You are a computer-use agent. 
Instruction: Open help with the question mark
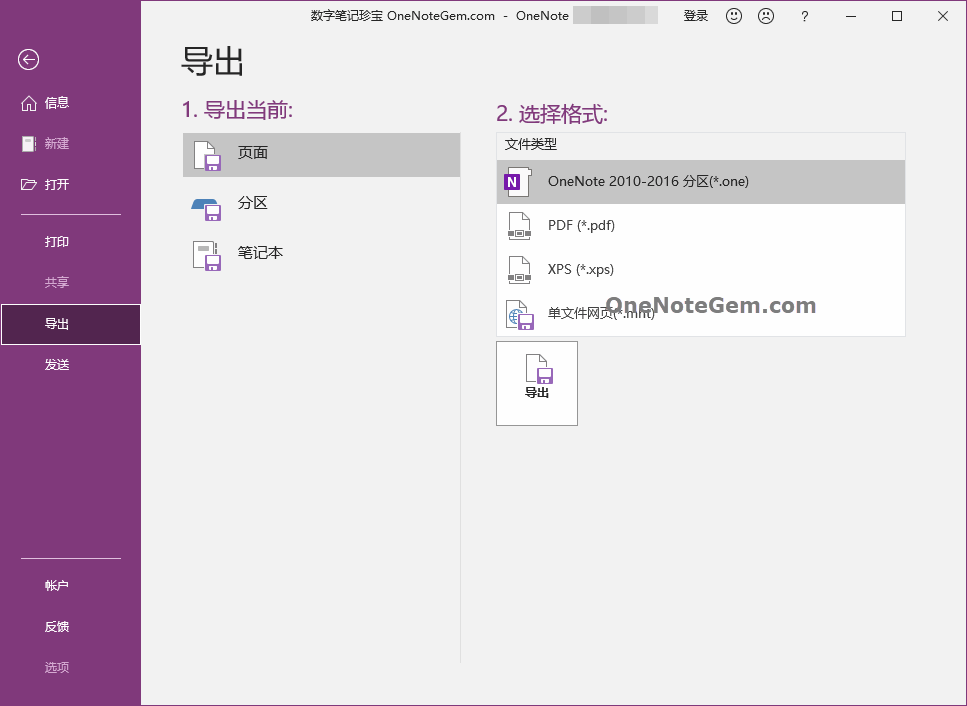[x=804, y=17]
